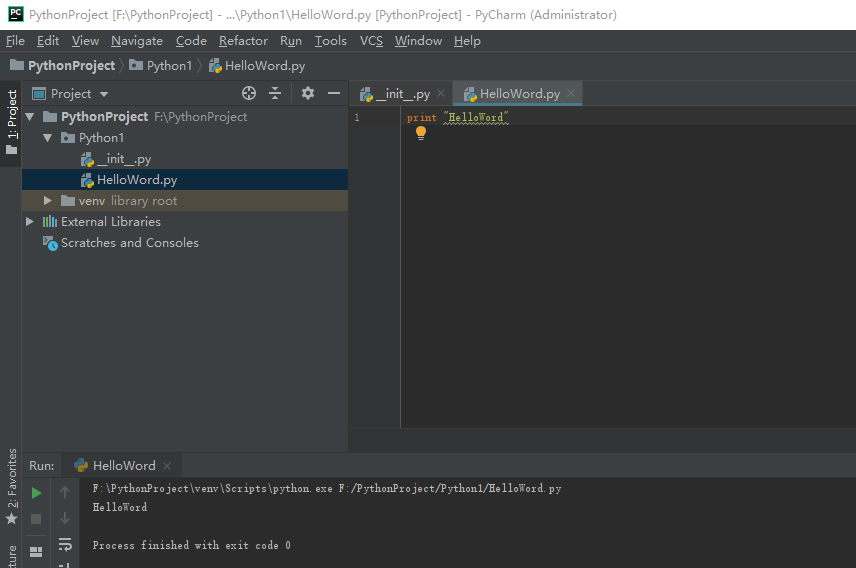Click line number 1 in the gutter
856x568 pixels.
(357, 117)
